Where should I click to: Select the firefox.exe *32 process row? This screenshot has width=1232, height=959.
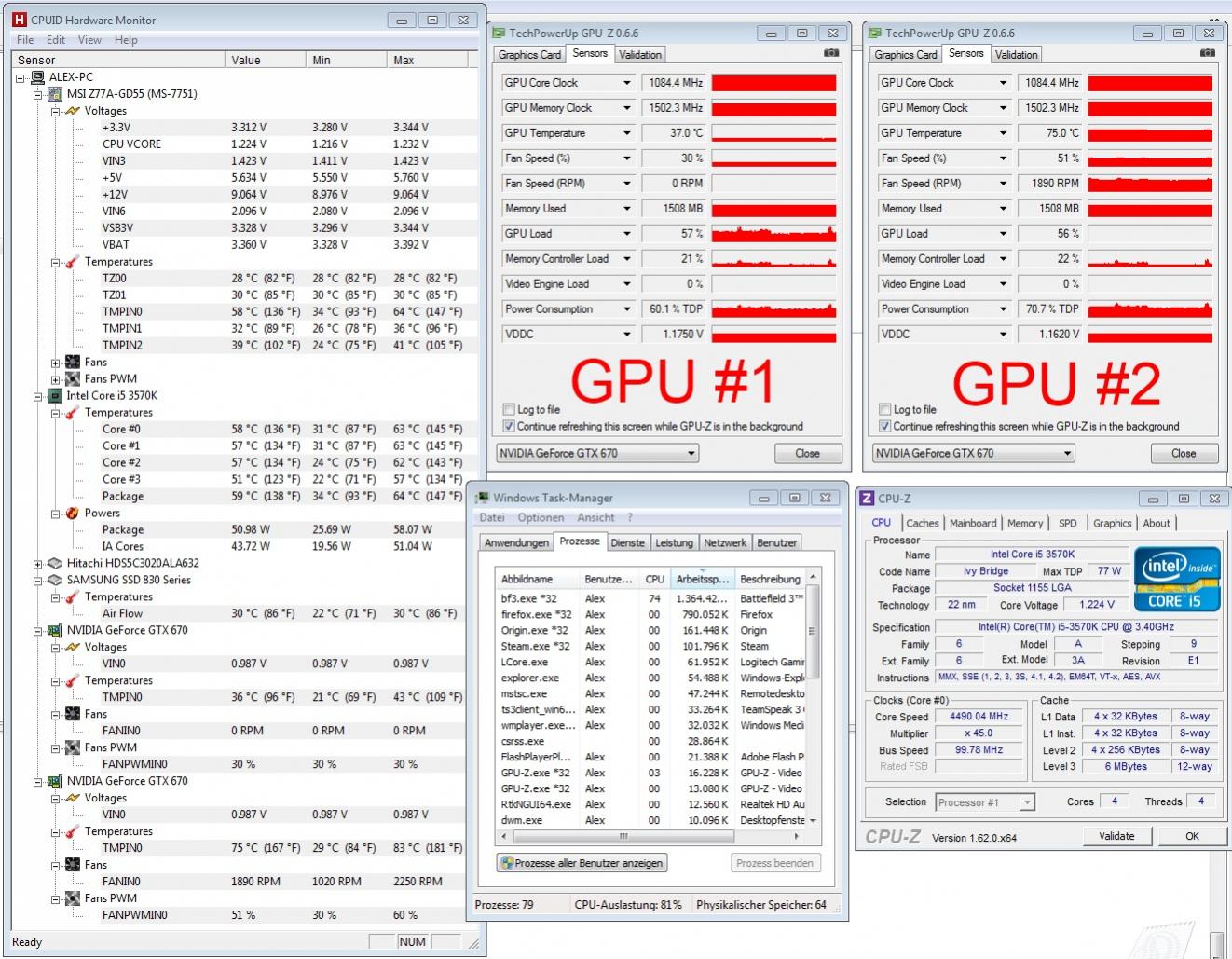(652, 614)
